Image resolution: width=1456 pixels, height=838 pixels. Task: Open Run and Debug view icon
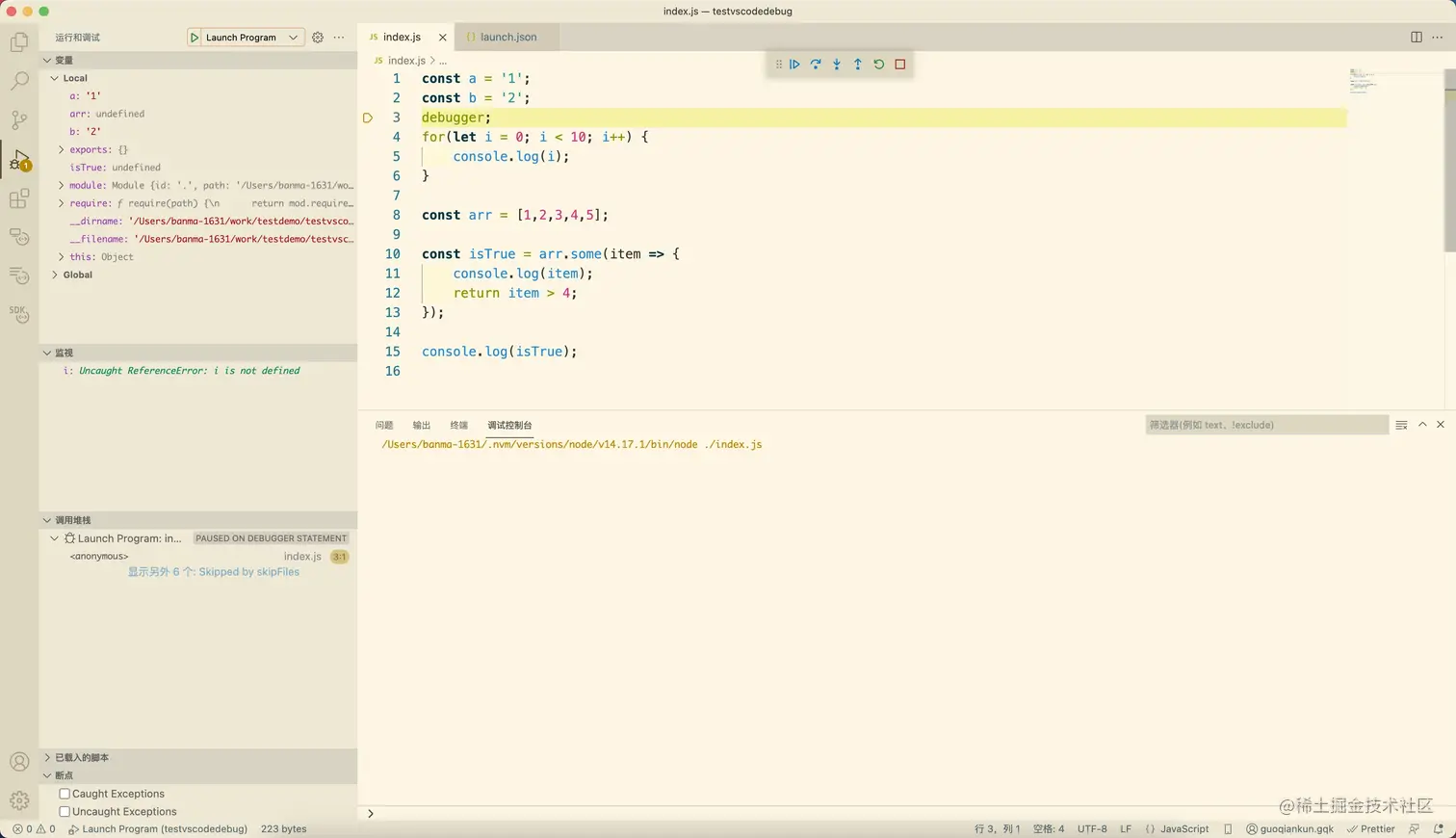pos(19,159)
